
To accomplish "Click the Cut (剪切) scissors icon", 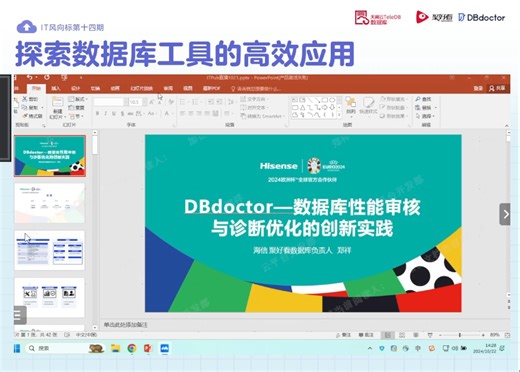I will pyautogui.click(x=25, y=99).
